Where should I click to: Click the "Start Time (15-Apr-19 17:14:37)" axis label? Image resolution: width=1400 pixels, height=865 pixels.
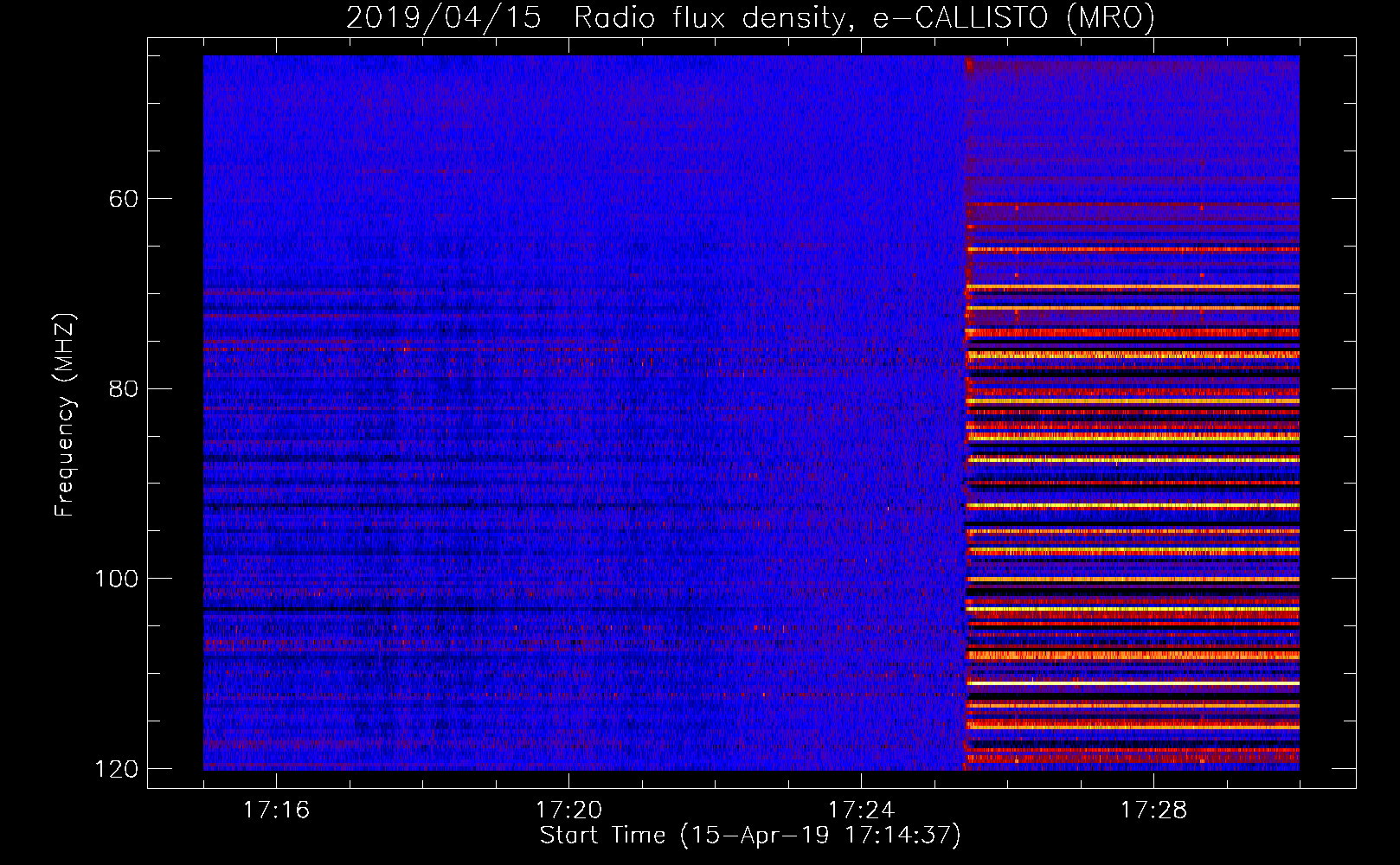pyautogui.click(x=750, y=836)
